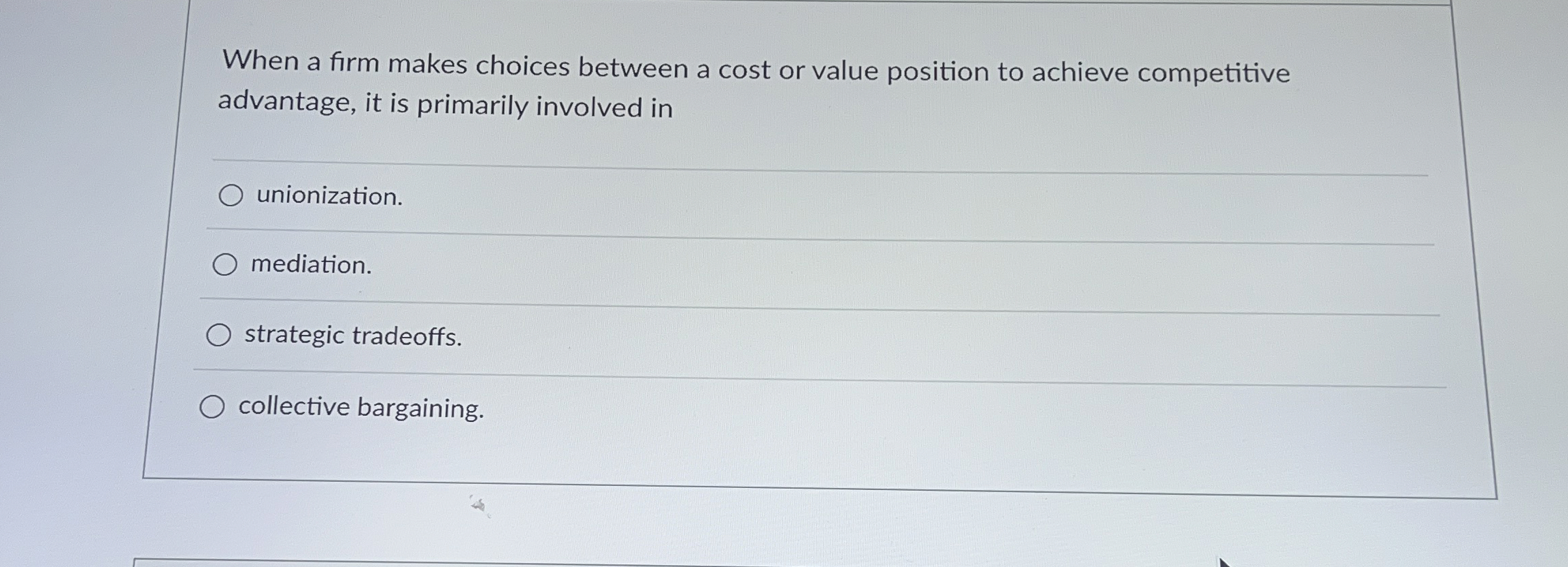
Task: Select the strategic tradeoffs radio button
Action: tap(220, 334)
